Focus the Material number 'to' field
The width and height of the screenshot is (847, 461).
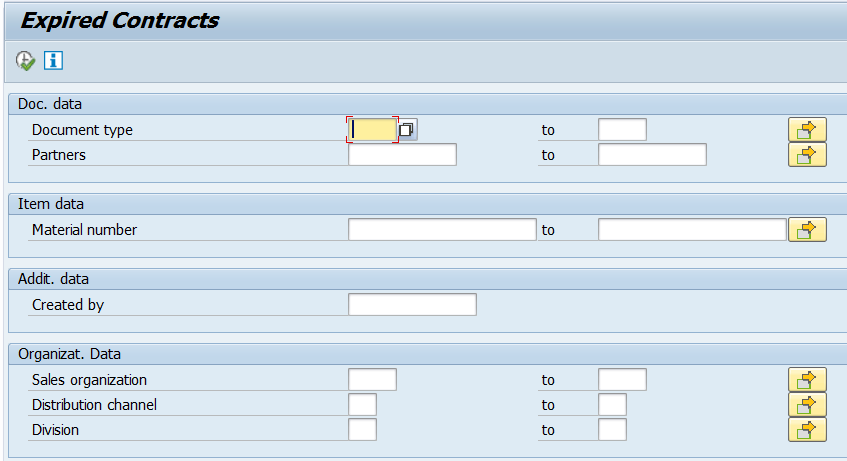coord(692,230)
